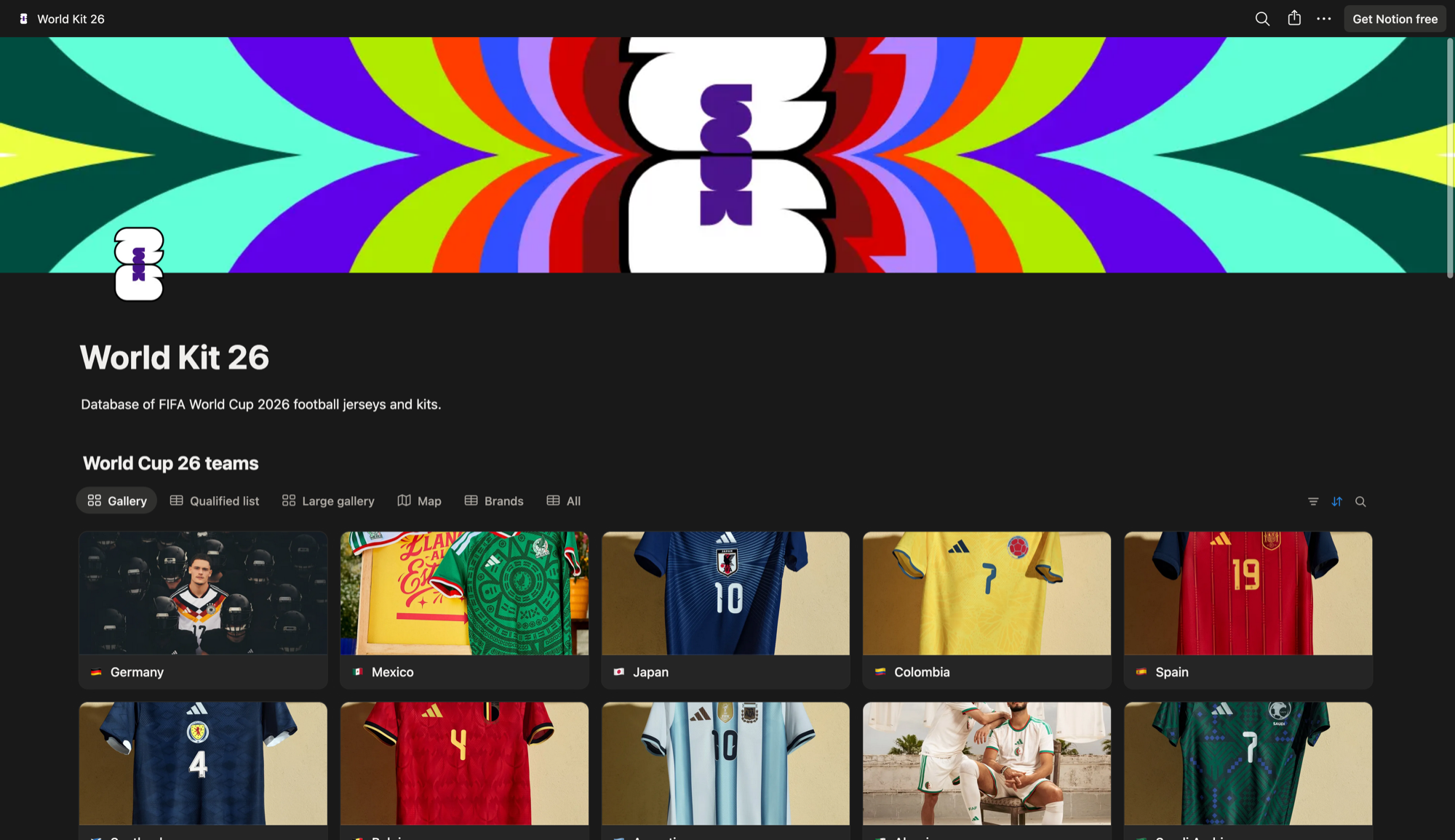Open the Brands table view

point(494,501)
